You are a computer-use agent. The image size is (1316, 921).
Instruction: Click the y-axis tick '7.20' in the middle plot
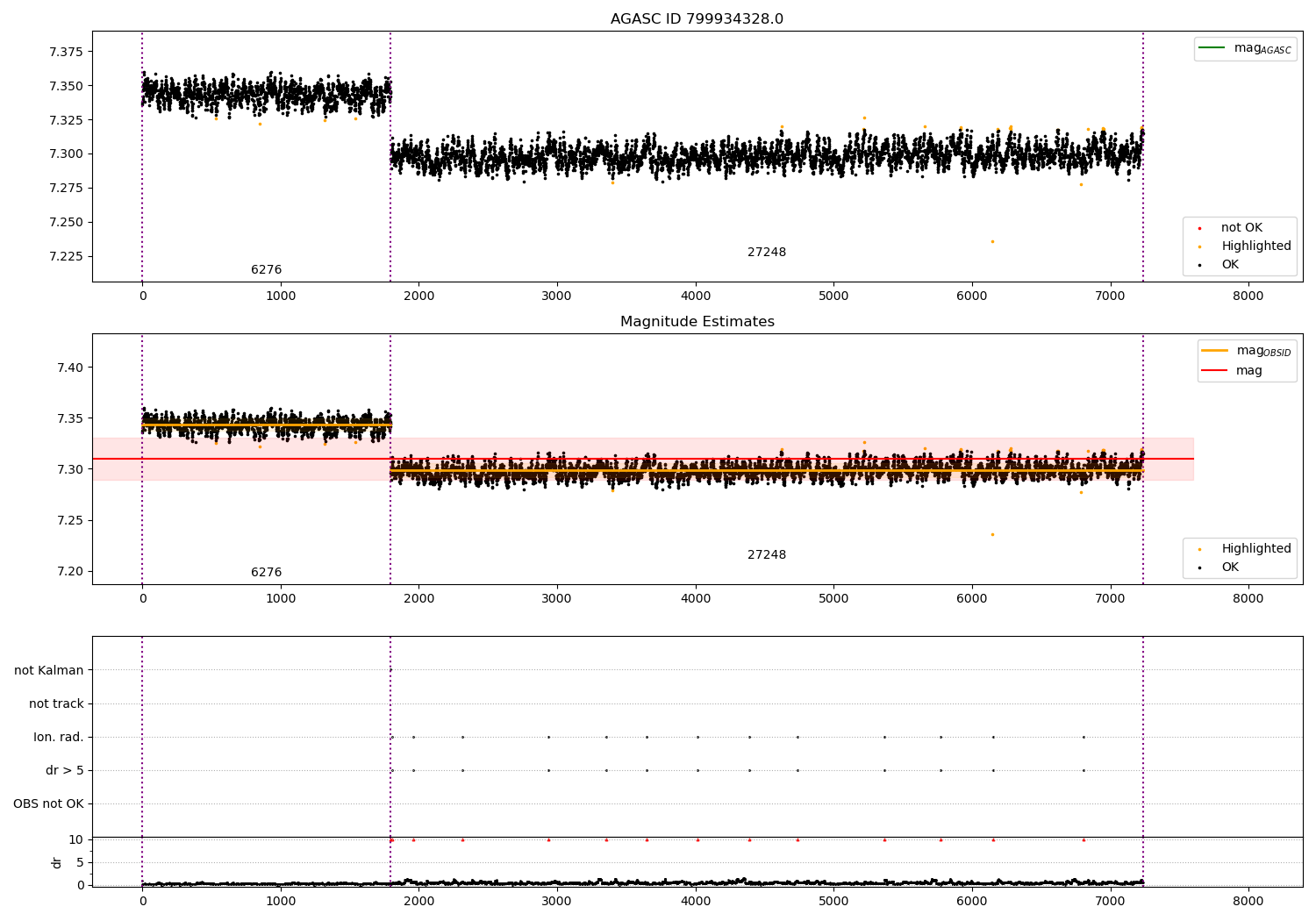tap(69, 572)
